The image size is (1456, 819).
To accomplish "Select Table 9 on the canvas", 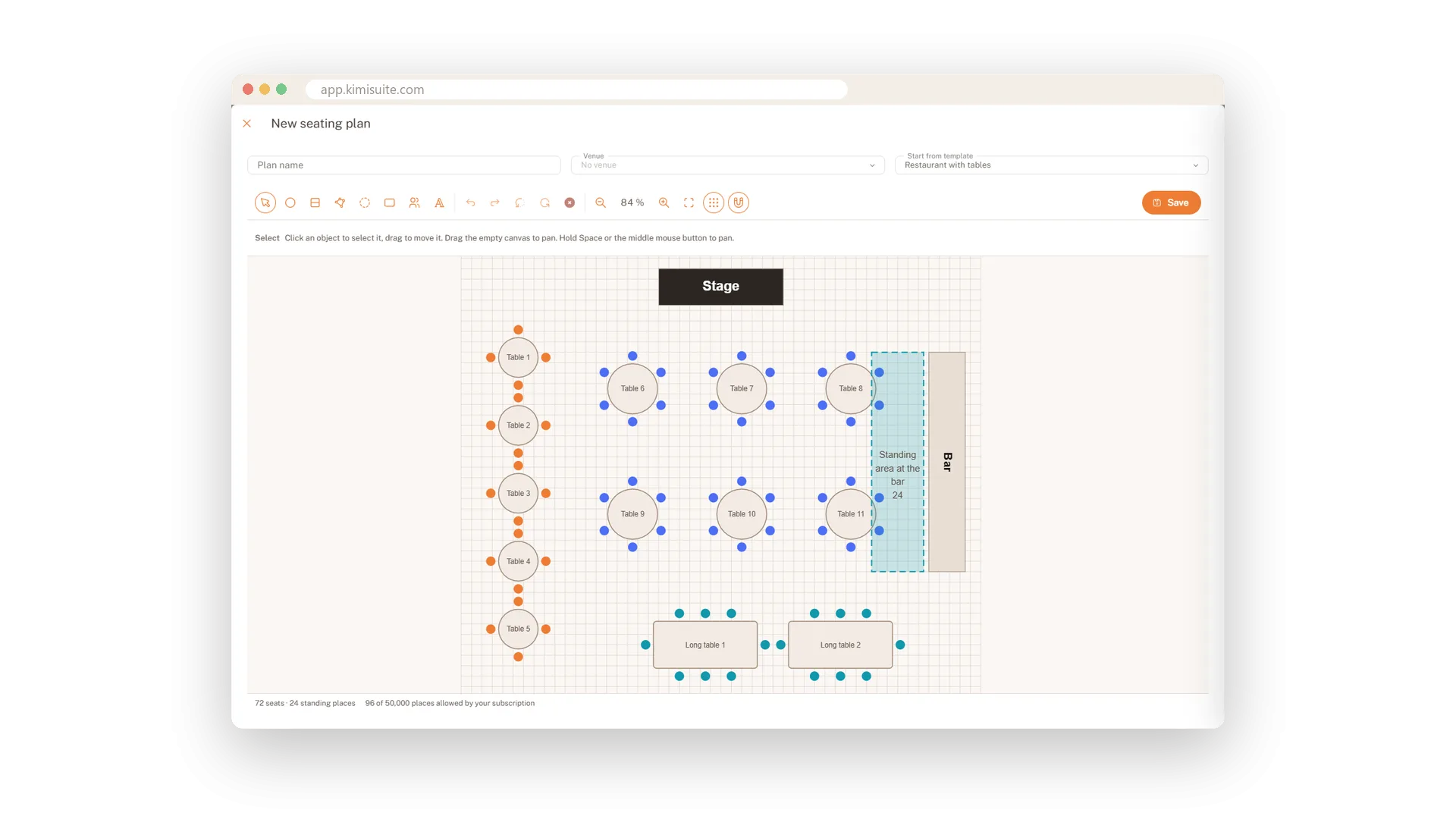I will (632, 514).
